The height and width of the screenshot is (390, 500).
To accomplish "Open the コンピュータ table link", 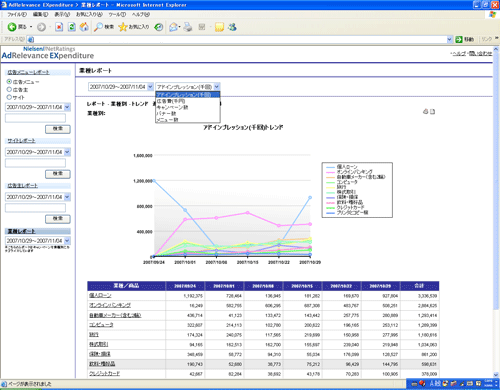I will [101, 325].
